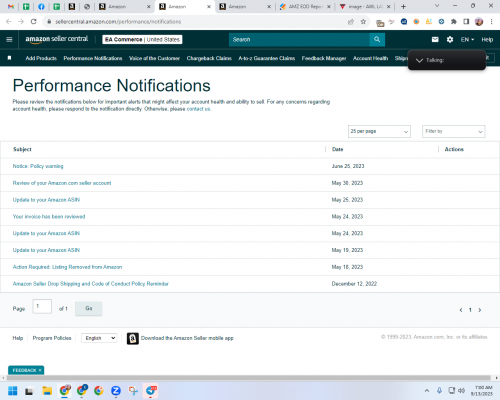500x400 pixels.
Task: Change the English footer language dropdown
Action: click(99, 338)
